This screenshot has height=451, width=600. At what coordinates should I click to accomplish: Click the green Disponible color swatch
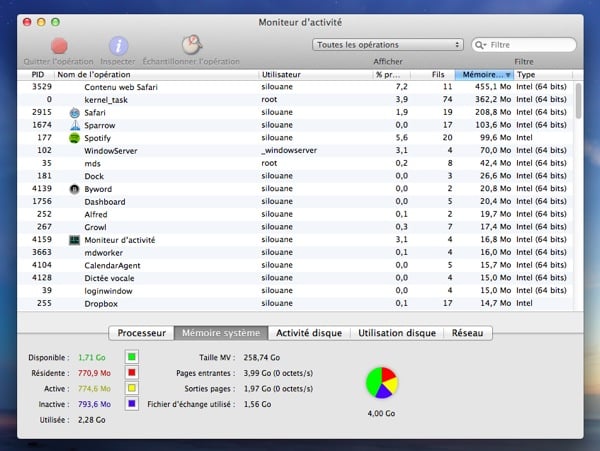click(x=132, y=357)
